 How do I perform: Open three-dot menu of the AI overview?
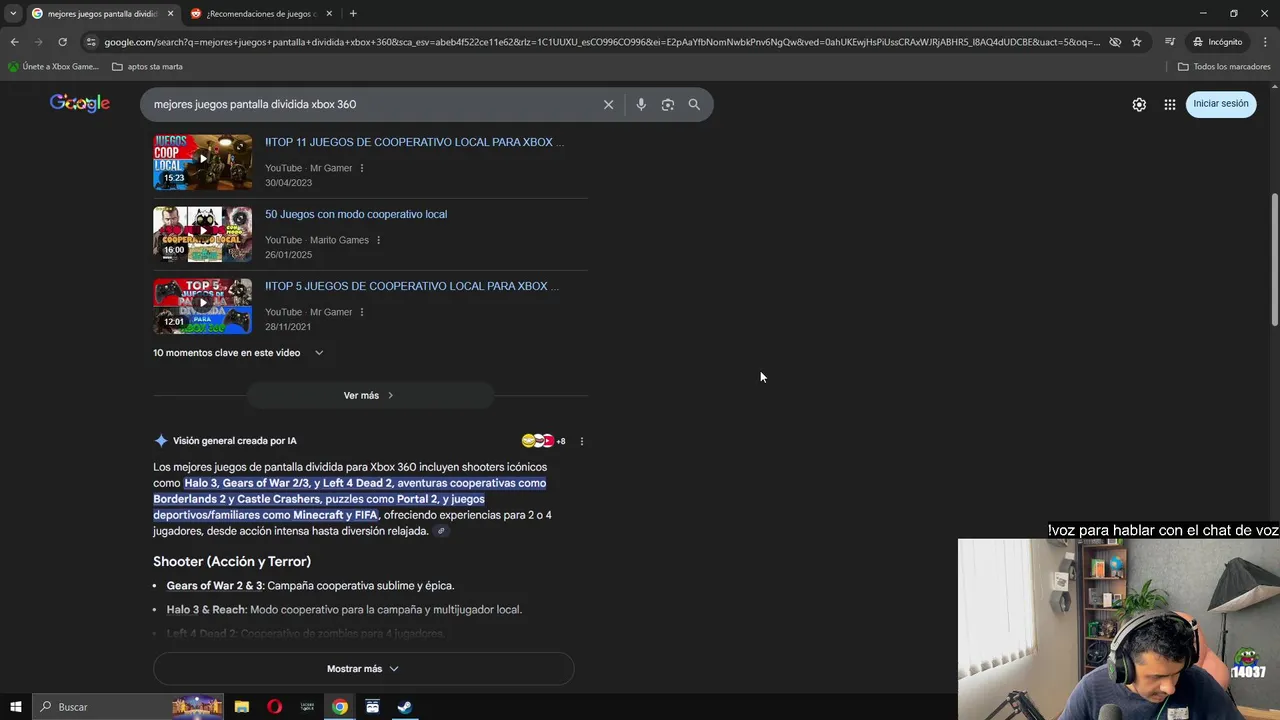click(581, 441)
